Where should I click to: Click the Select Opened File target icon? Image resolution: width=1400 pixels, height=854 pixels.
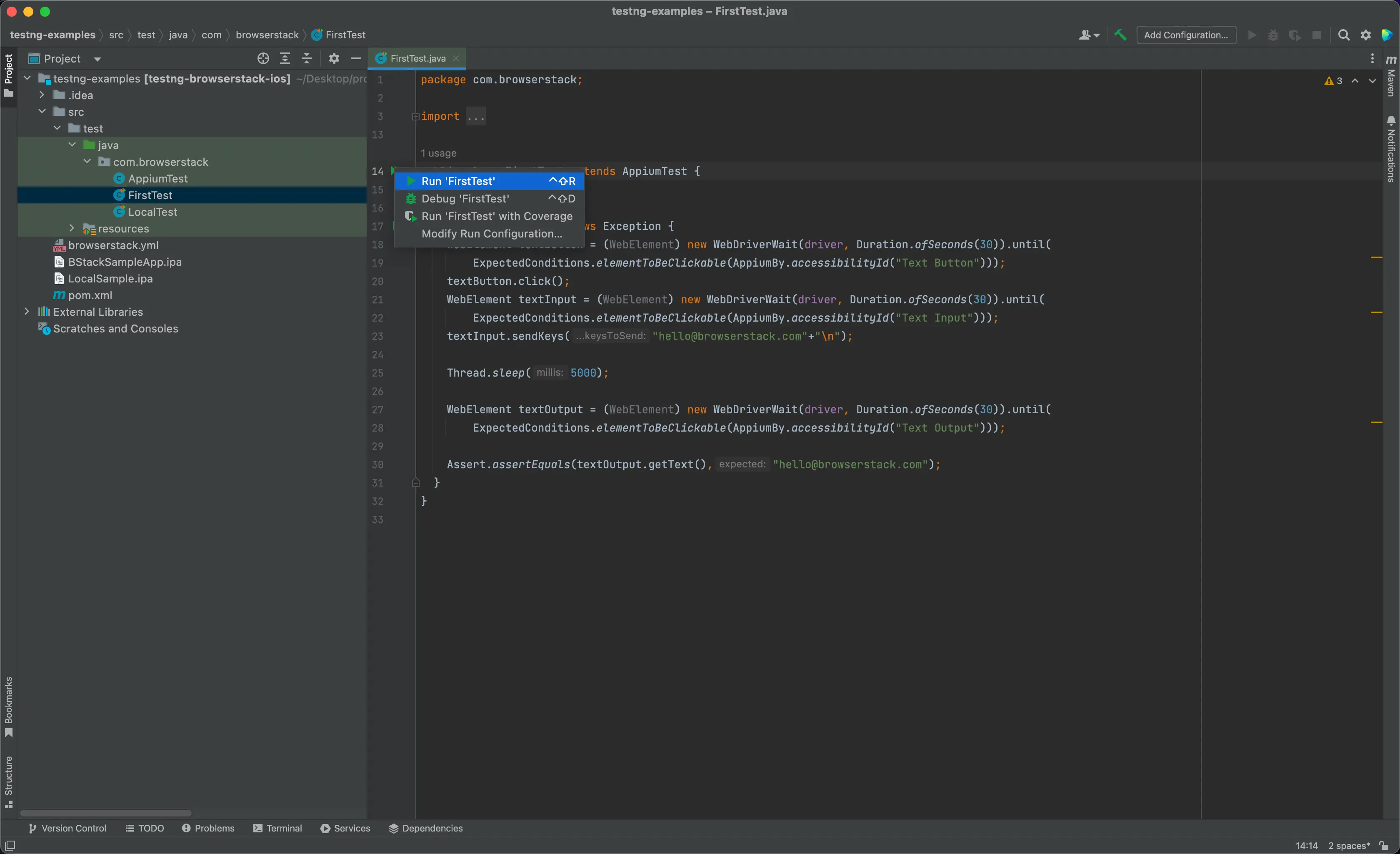click(x=262, y=58)
